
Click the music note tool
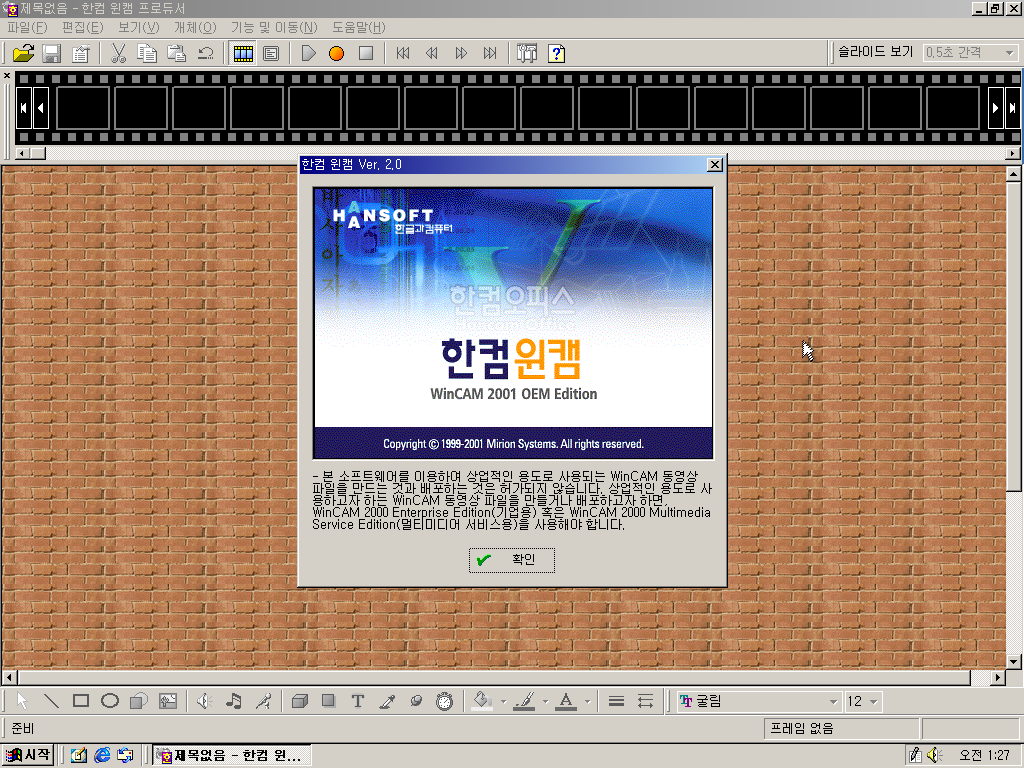(234, 701)
